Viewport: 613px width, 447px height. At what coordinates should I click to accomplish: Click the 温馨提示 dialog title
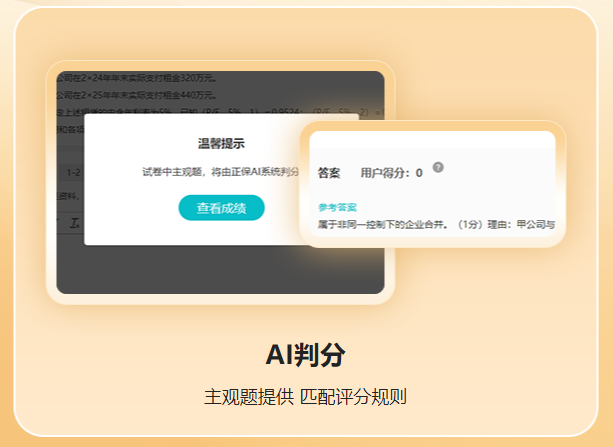[x=221, y=144]
